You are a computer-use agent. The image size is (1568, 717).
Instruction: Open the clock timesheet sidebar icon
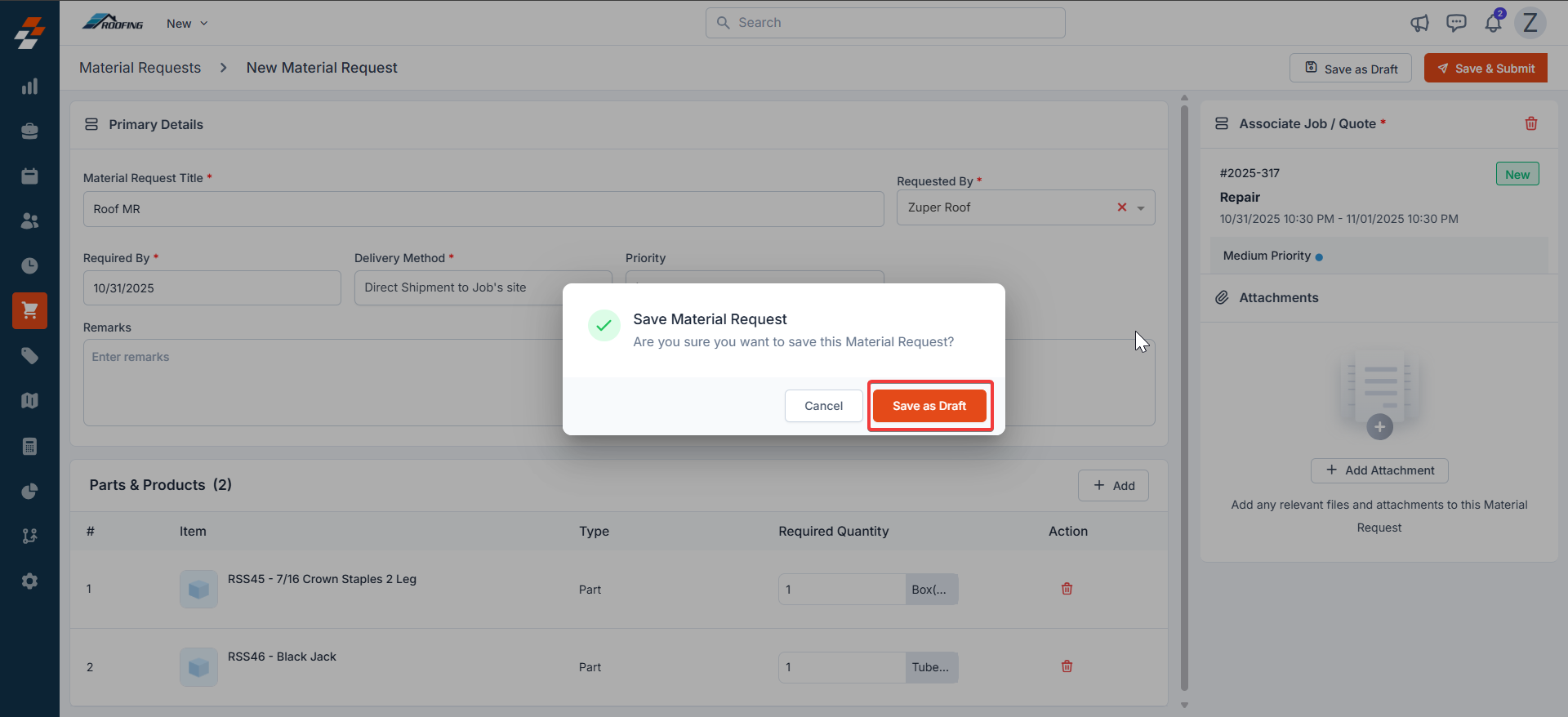29,265
